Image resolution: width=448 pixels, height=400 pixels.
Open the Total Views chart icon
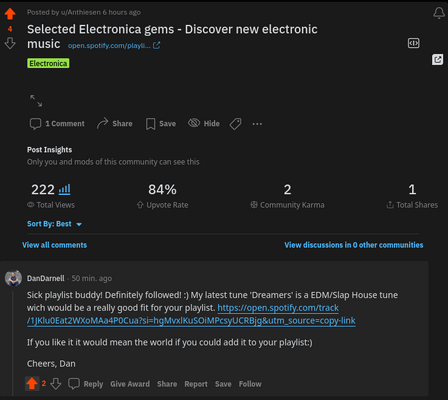click(x=64, y=189)
